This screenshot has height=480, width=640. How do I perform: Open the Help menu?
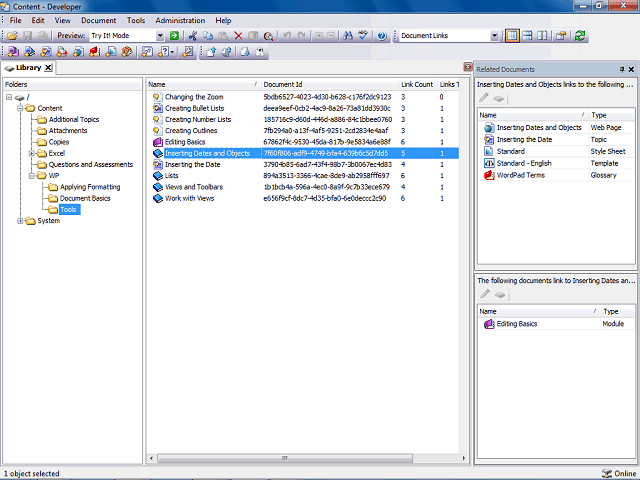[223, 20]
